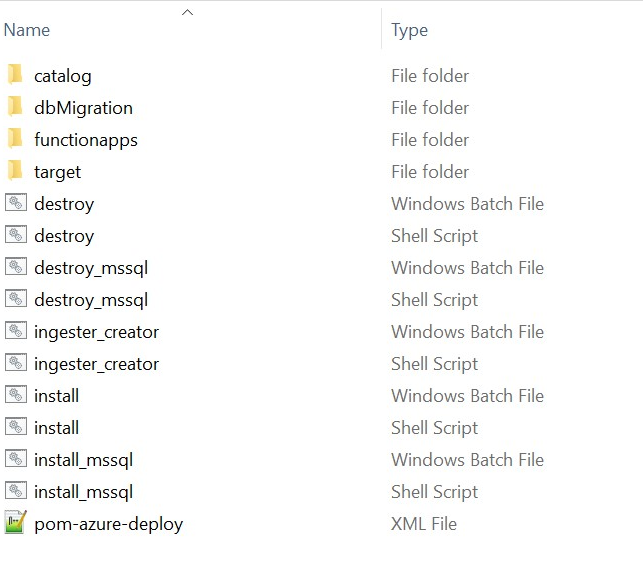
Task: Select the ingester_creator Windows Batch File icon
Action: click(15, 331)
